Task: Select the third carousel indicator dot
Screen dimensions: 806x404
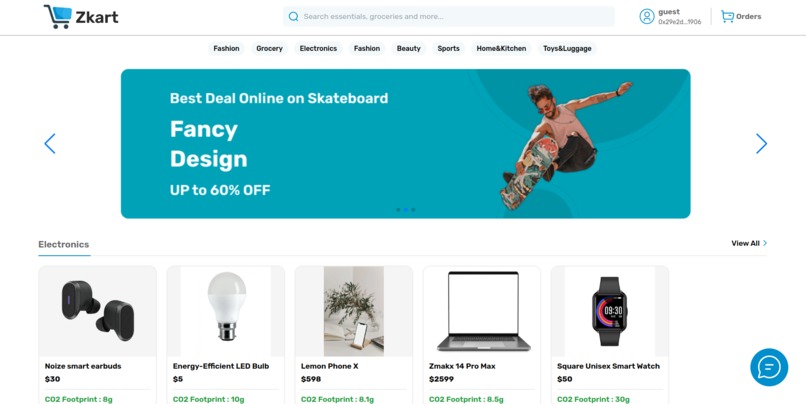Action: 413,210
